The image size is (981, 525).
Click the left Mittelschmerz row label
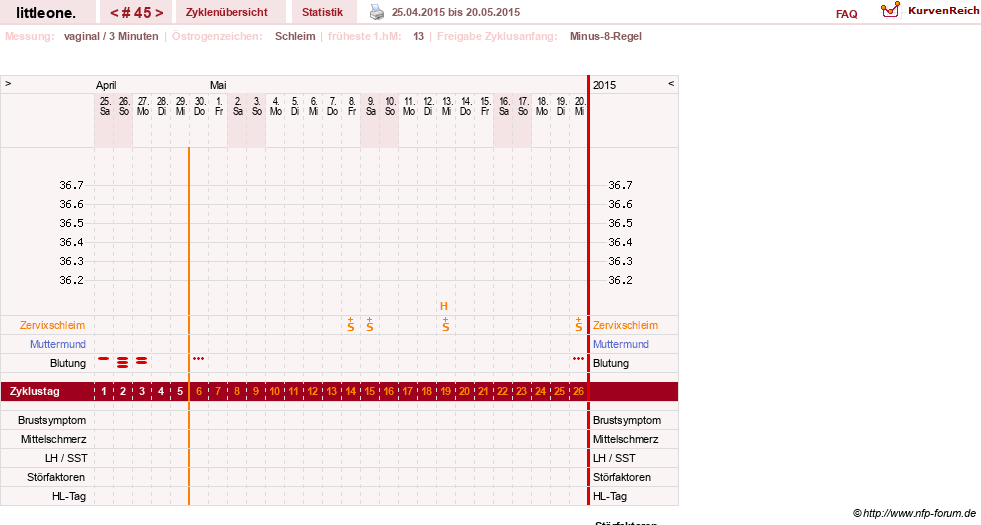click(x=53, y=439)
